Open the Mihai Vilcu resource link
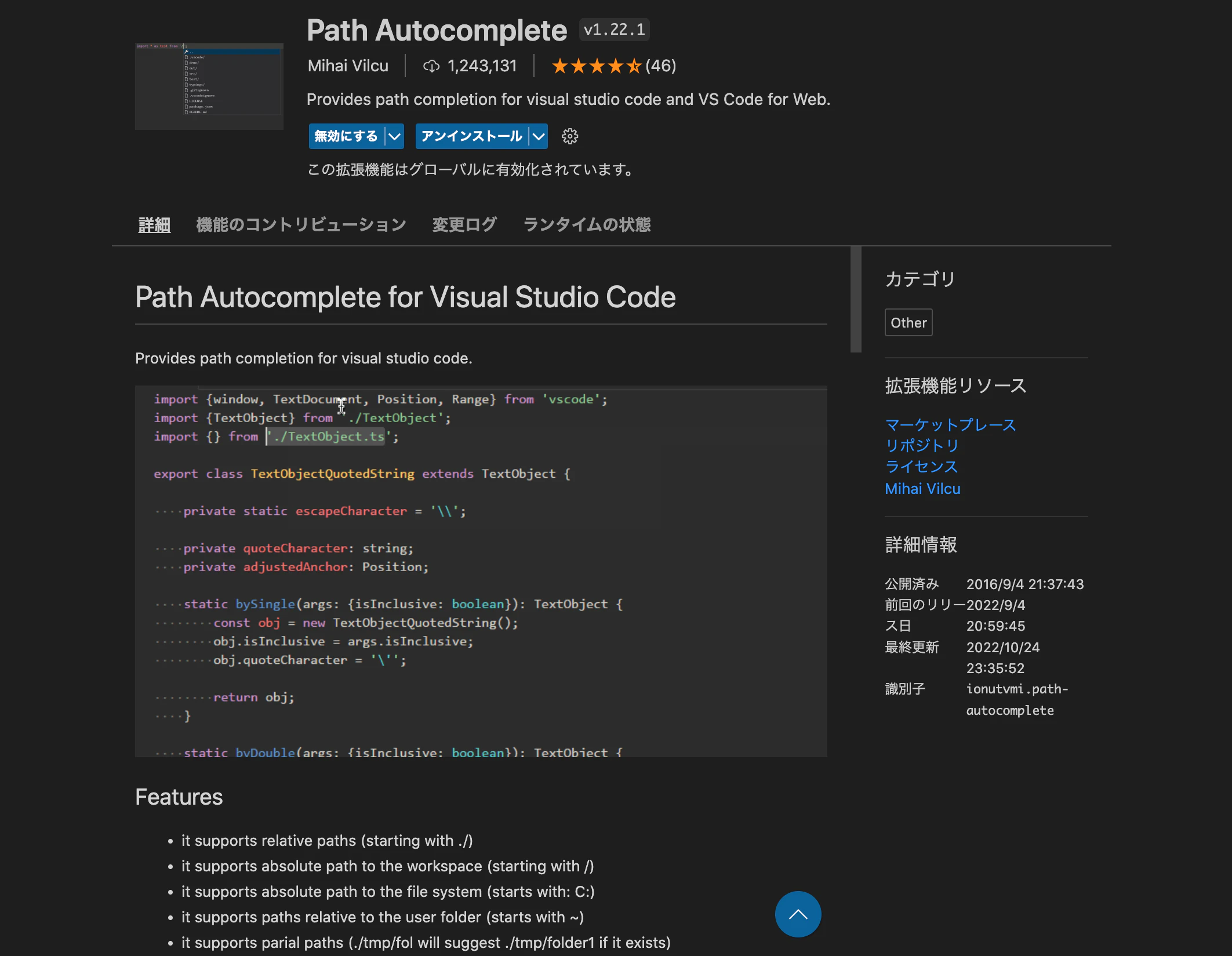The image size is (1232, 956). point(922,489)
